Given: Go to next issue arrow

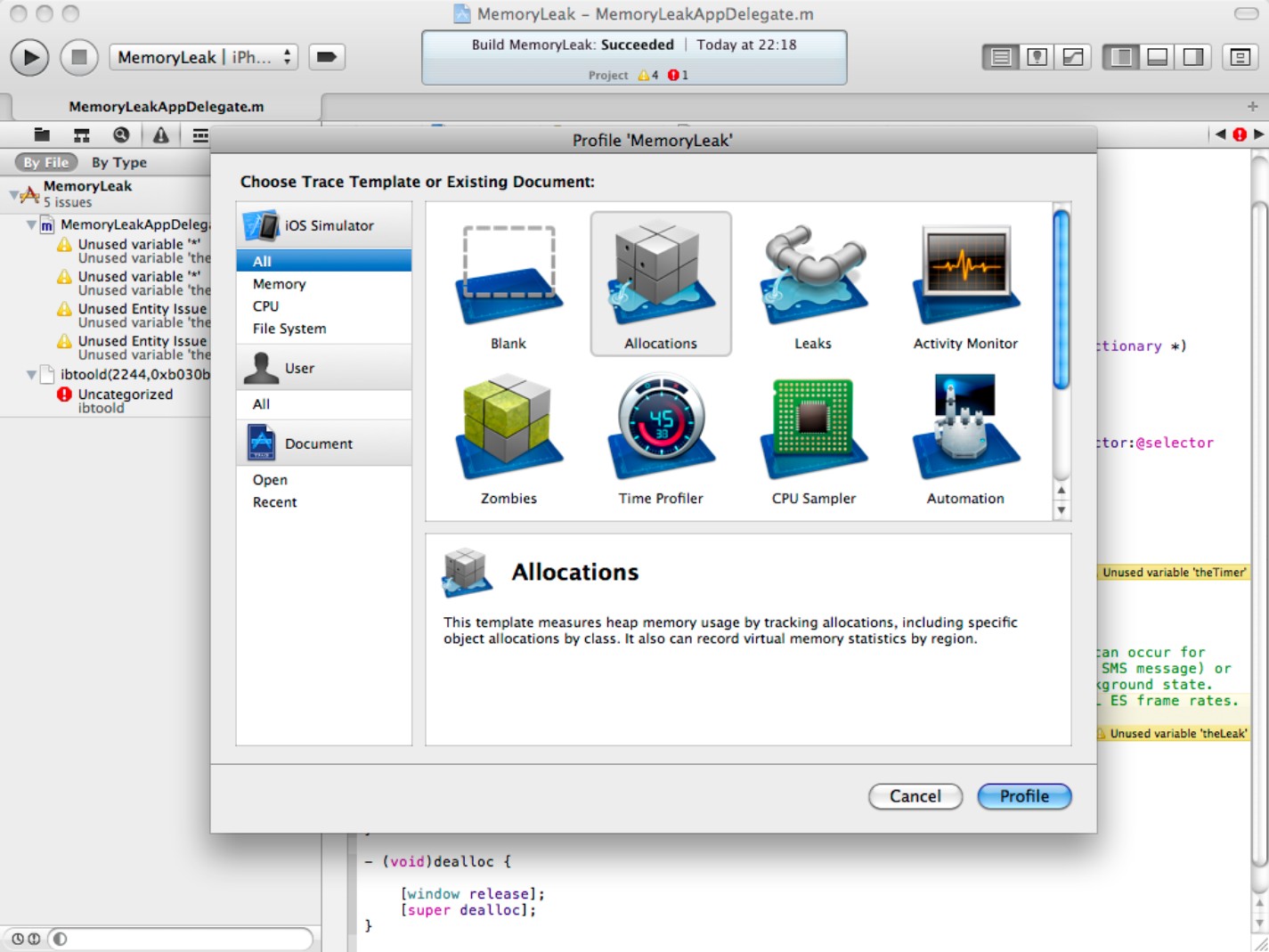Looking at the screenshot, I should tap(1258, 134).
